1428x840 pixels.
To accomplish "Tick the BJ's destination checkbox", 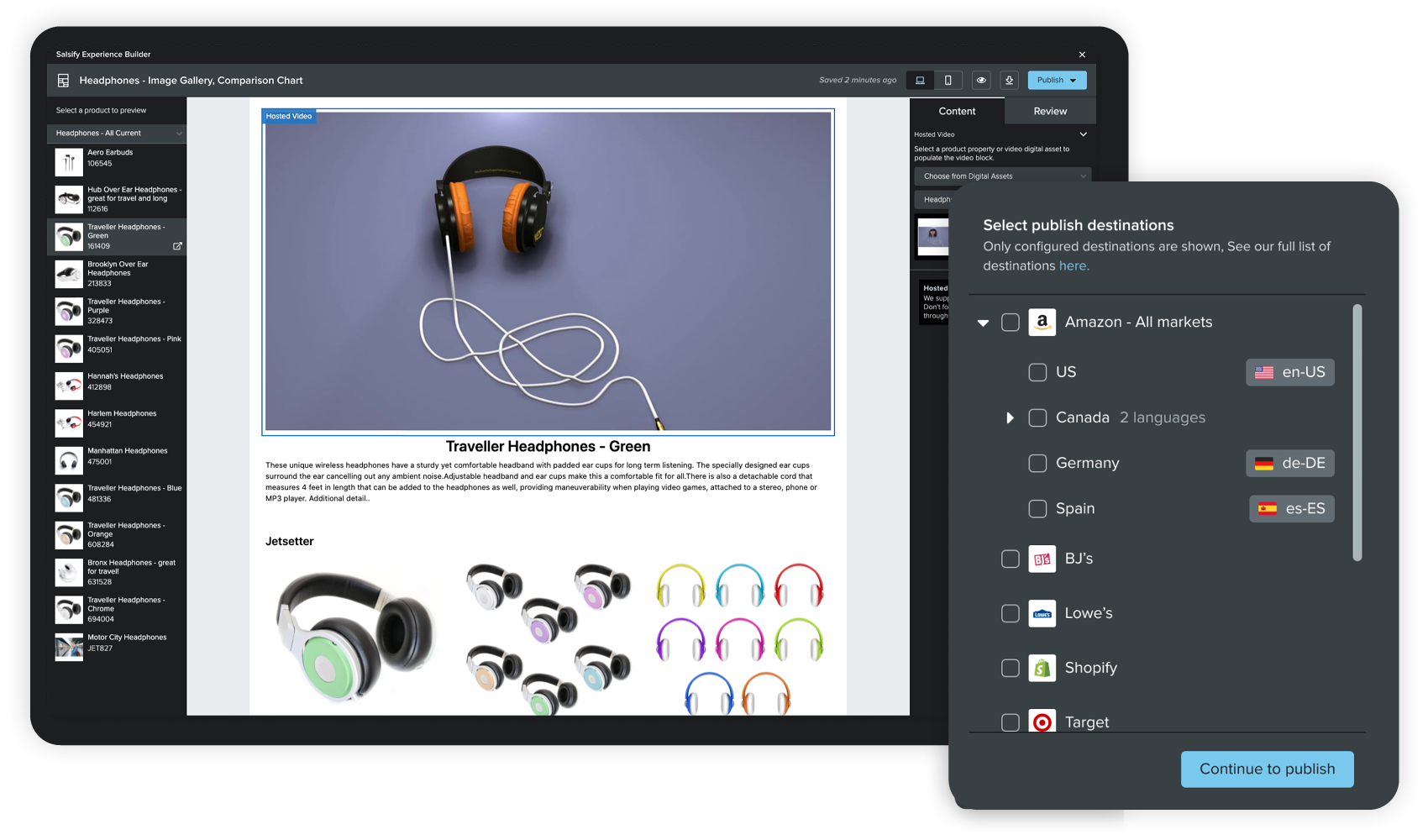I will pos(1011,559).
